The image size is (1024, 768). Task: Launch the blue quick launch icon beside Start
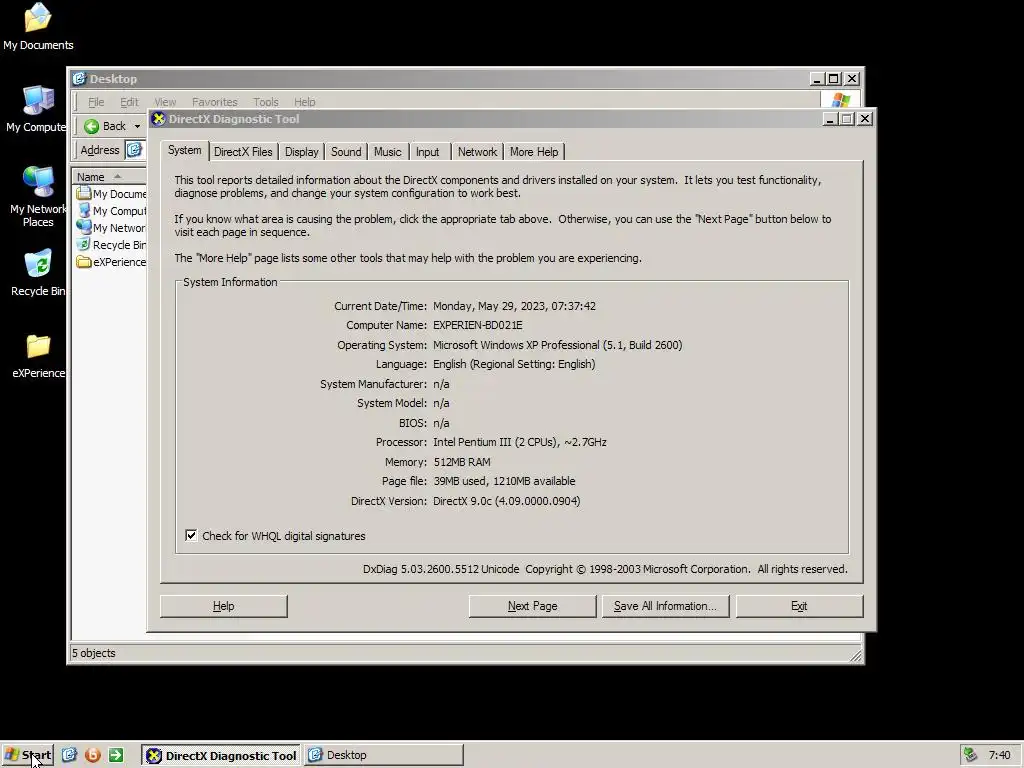pos(69,755)
